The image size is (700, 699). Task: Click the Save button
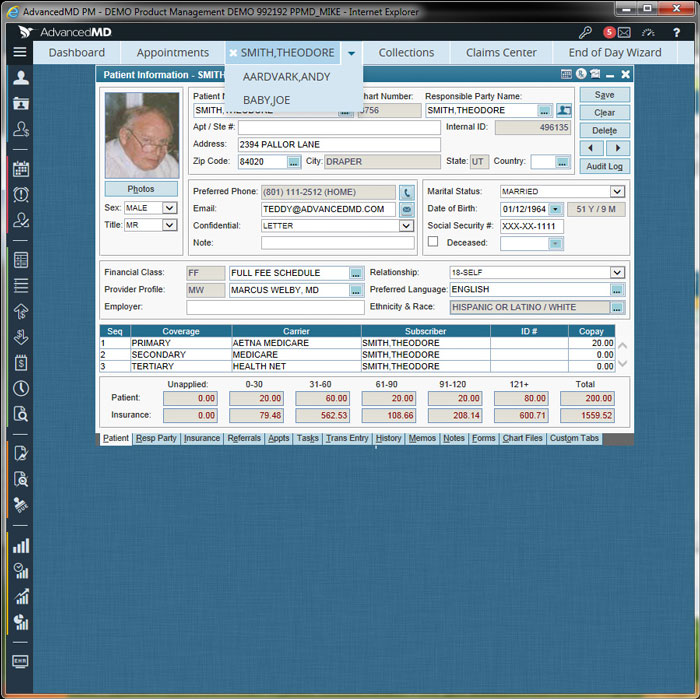604,94
